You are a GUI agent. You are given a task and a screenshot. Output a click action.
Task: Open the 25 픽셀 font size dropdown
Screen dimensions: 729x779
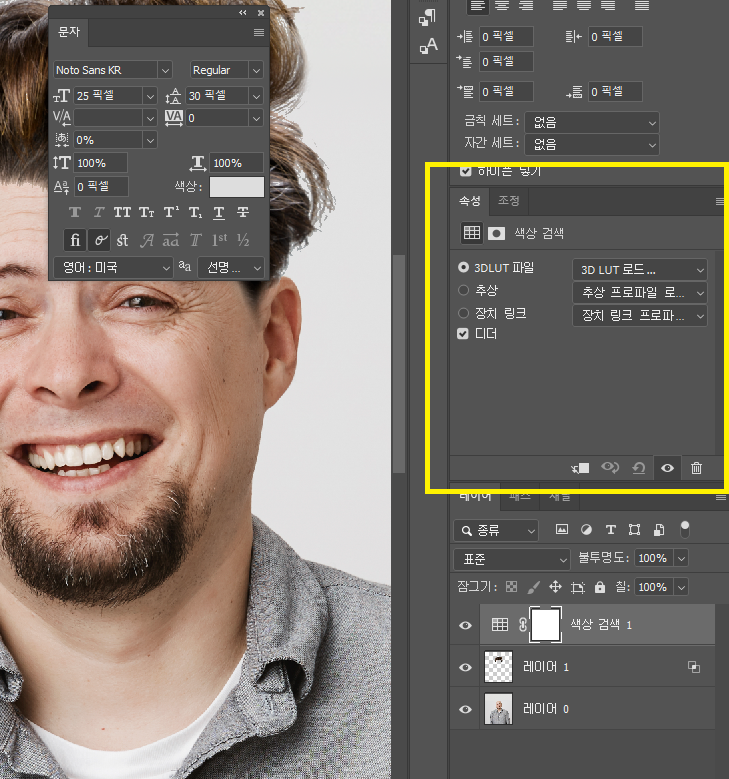(x=150, y=95)
